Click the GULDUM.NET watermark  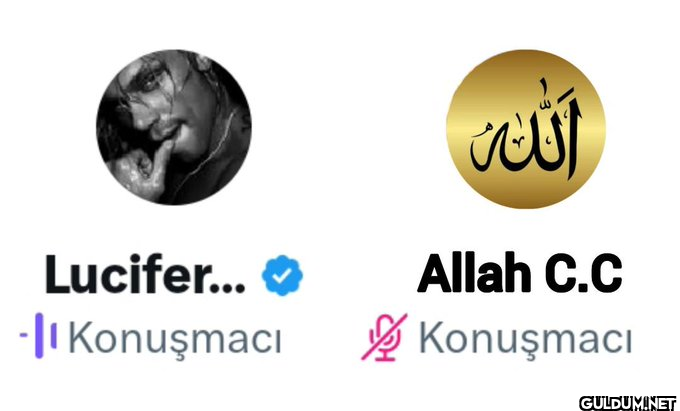[628, 403]
